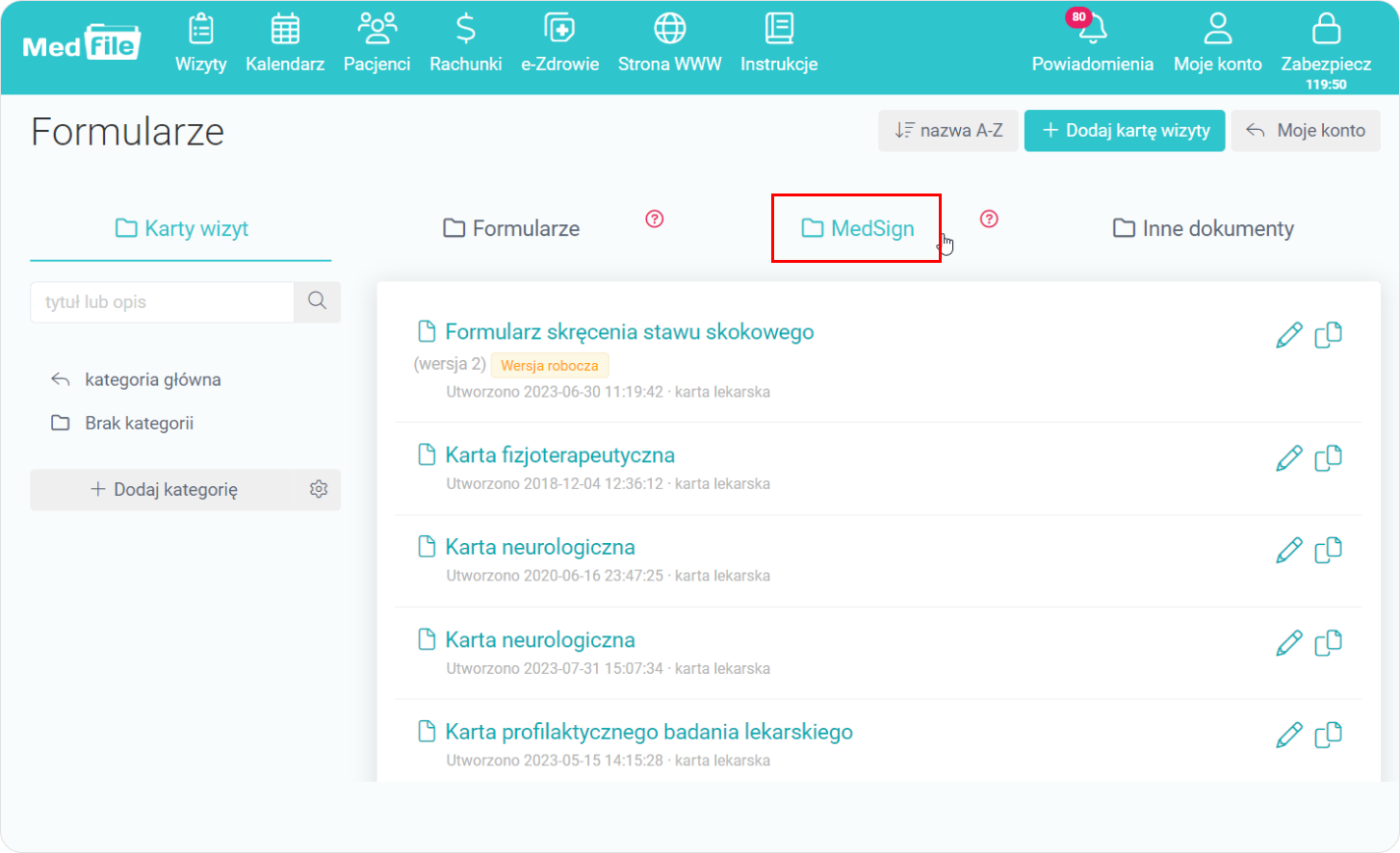Click category settings gear icon

click(319, 489)
